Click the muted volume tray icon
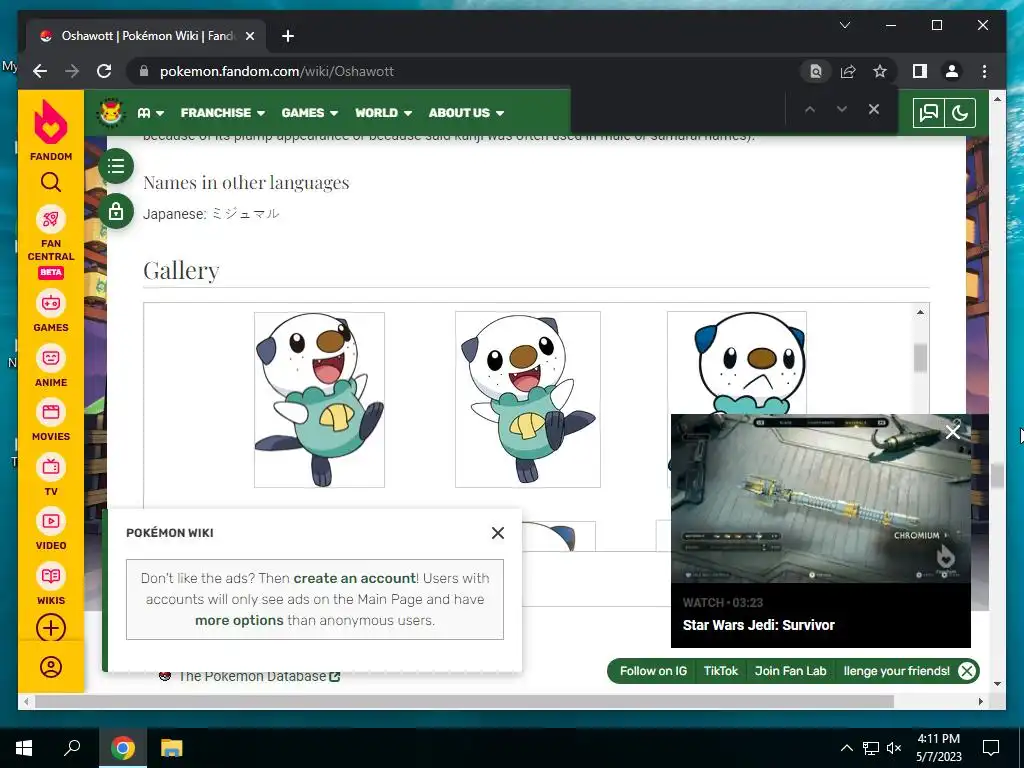Viewport: 1024px width, 768px height. pos(894,748)
